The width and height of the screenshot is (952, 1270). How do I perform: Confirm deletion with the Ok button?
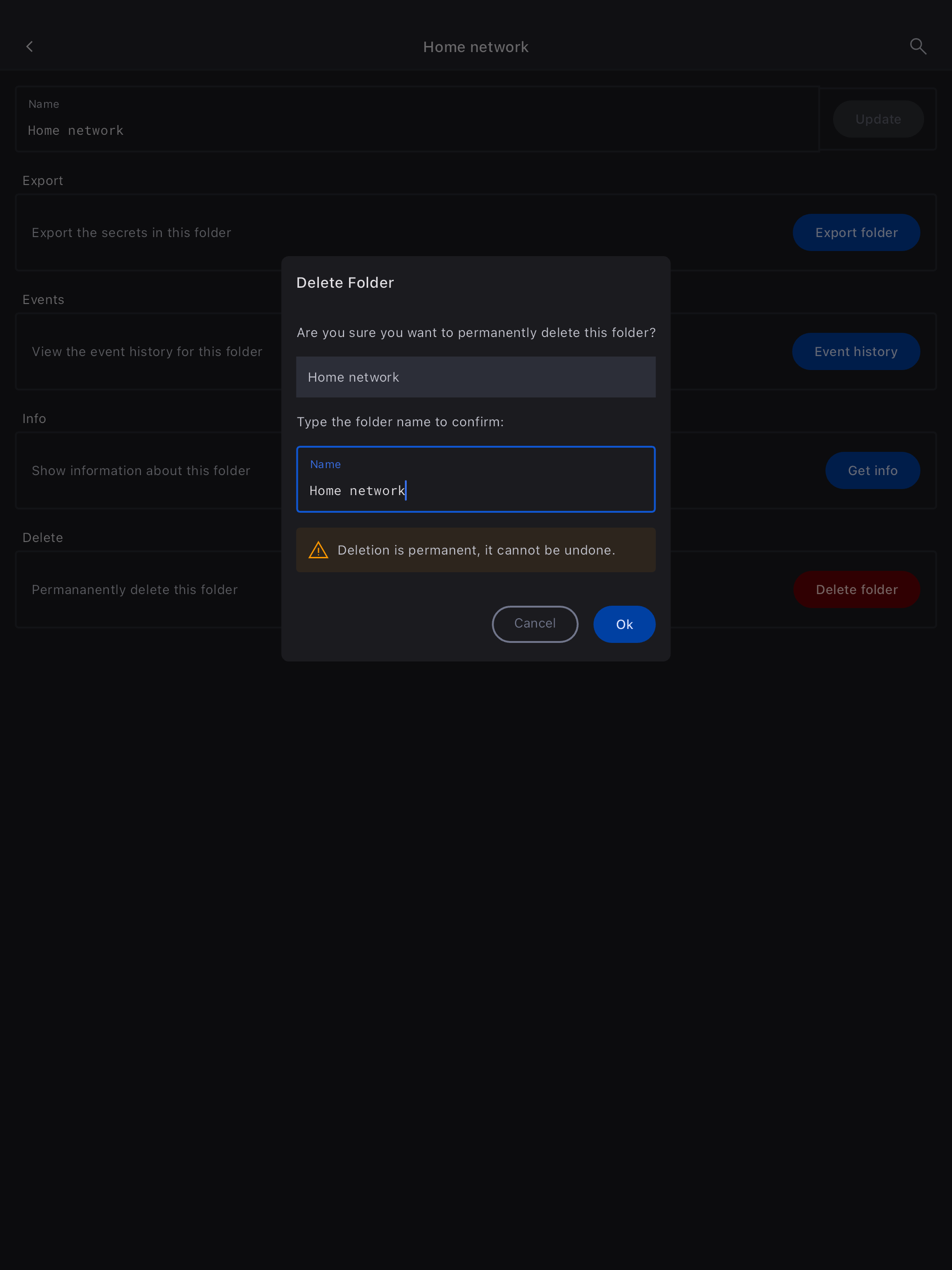coord(623,624)
